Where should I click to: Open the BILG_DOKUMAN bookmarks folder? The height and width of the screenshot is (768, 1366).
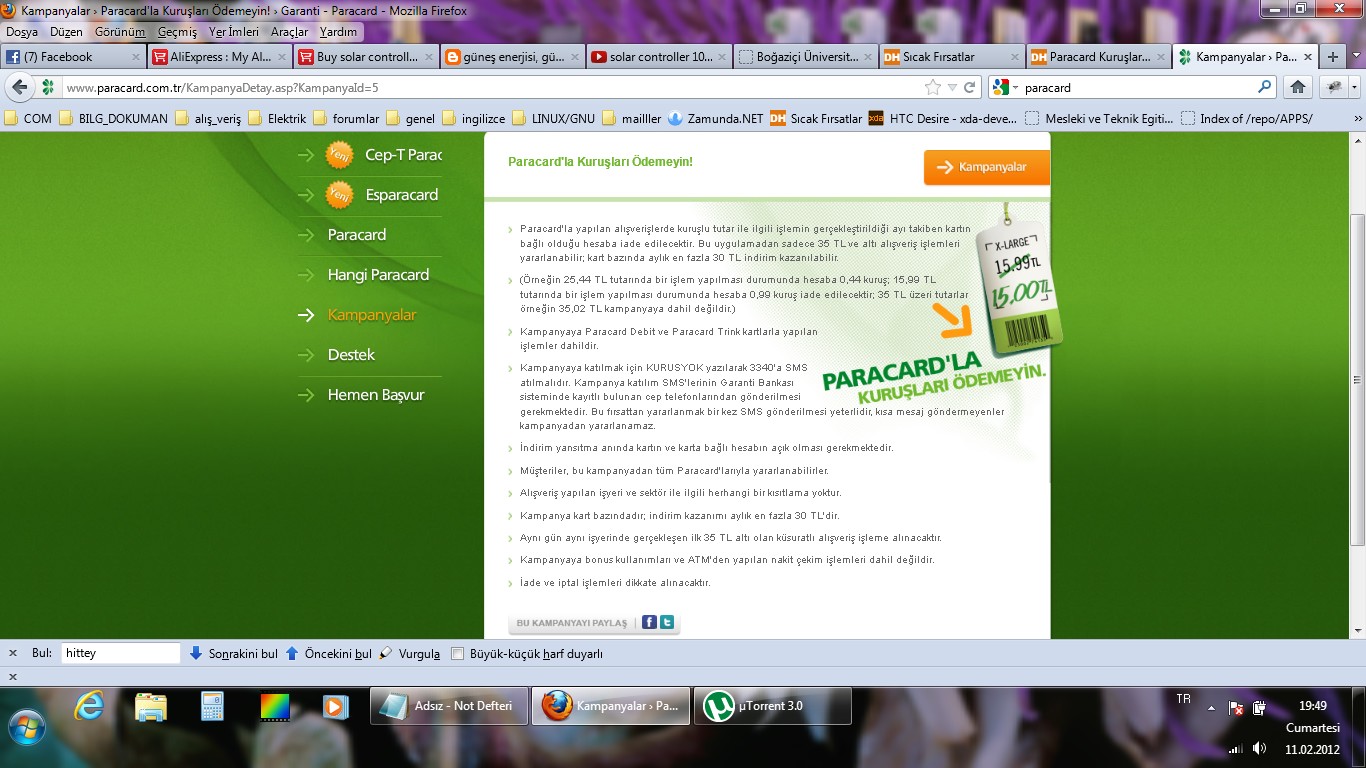[114, 118]
